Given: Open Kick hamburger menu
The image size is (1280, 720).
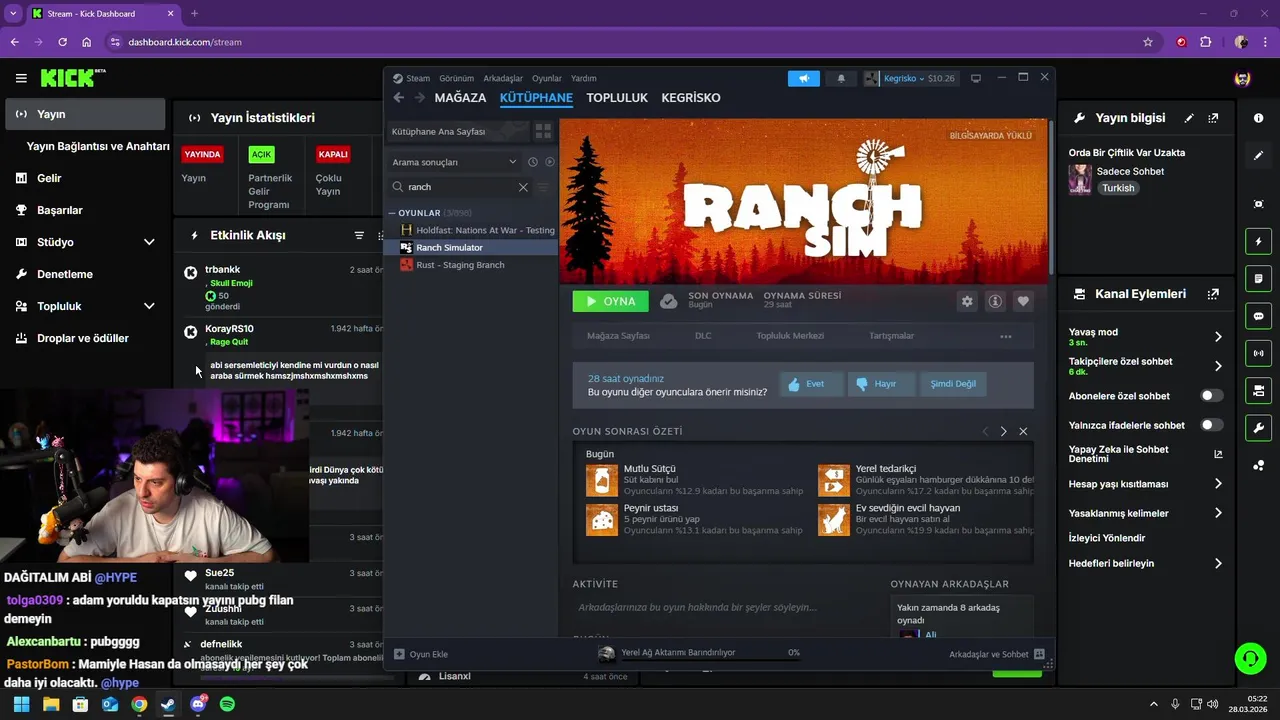Looking at the screenshot, I should 21,78.
